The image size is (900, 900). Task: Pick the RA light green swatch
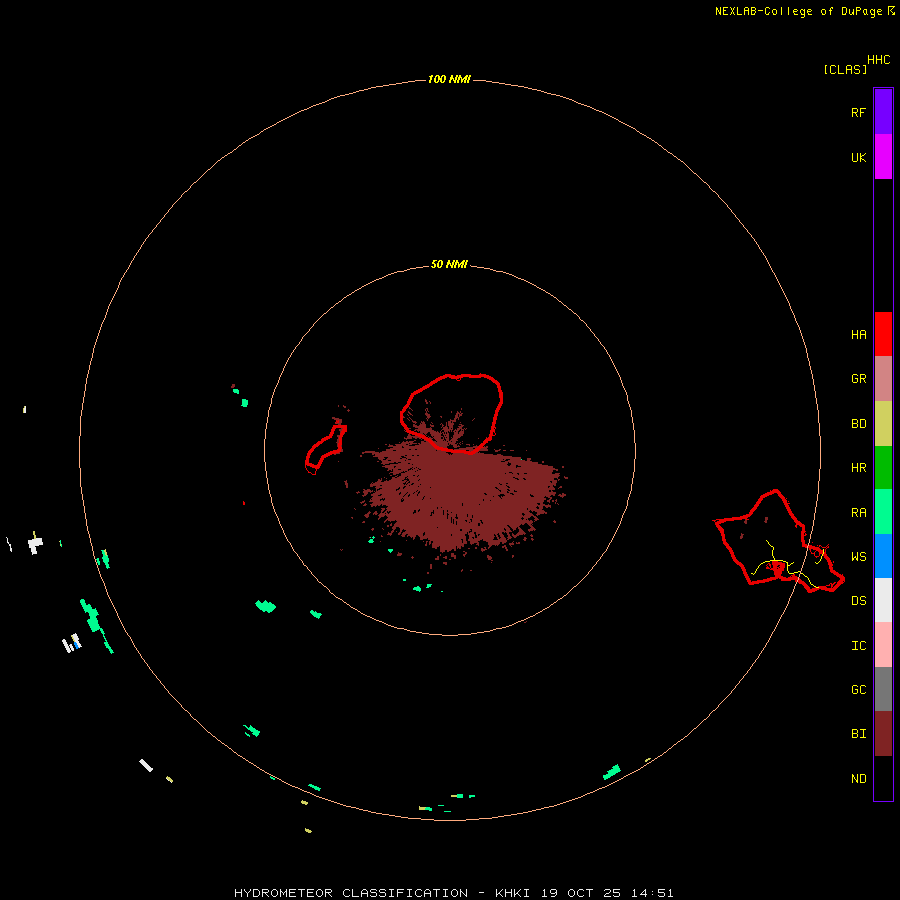click(x=883, y=512)
